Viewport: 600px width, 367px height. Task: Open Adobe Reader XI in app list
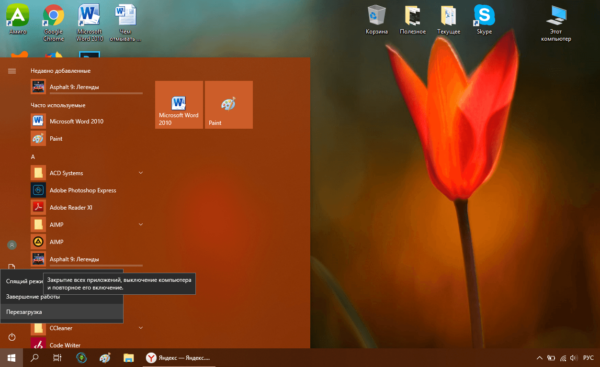click(x=86, y=207)
